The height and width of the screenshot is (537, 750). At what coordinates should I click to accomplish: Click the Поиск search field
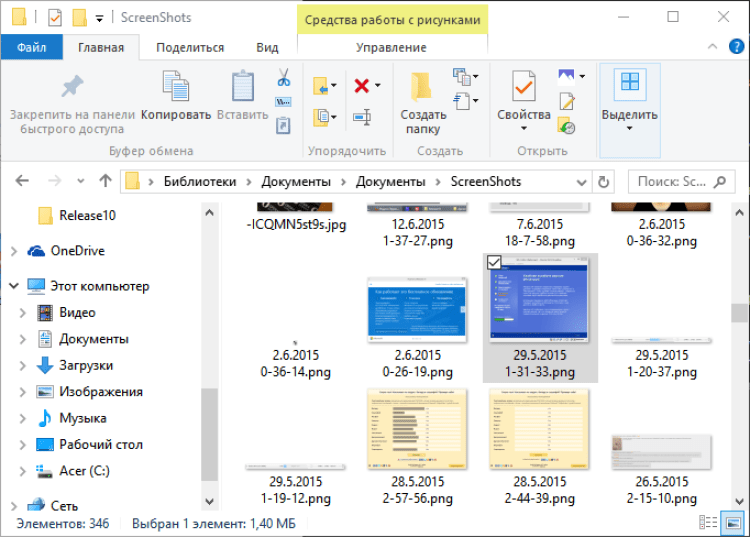pyautogui.click(x=682, y=182)
